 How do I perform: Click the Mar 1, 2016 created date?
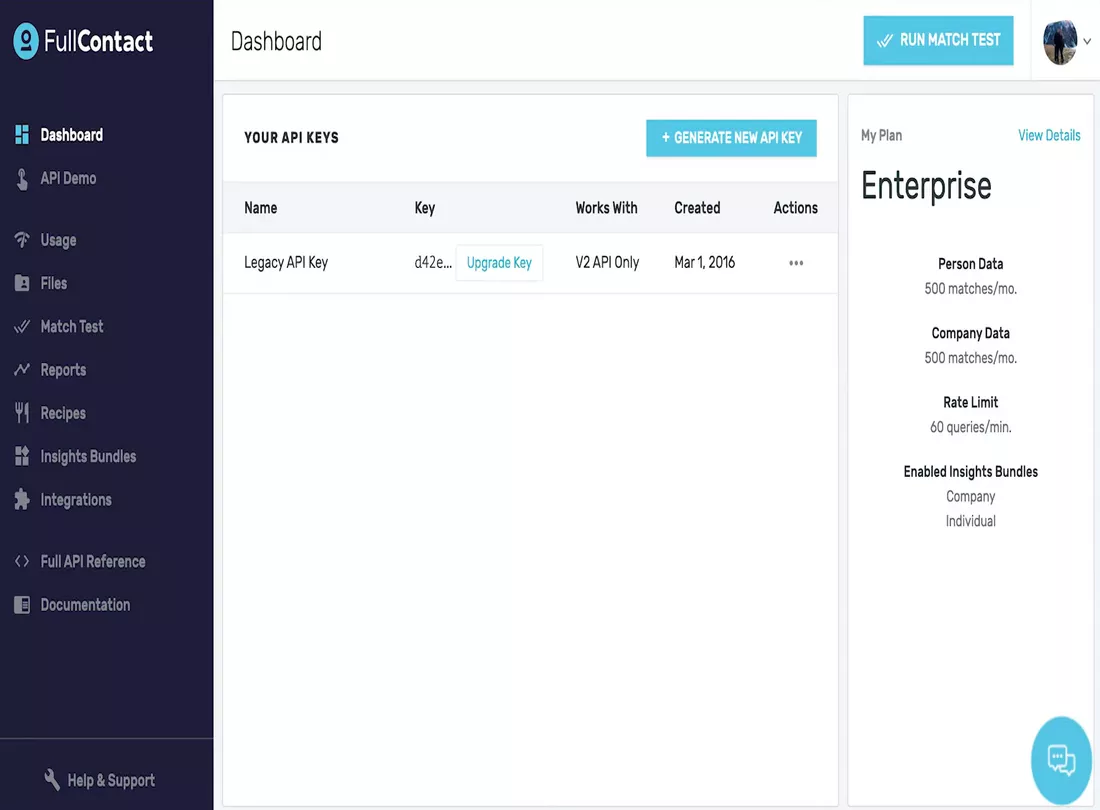(x=704, y=262)
